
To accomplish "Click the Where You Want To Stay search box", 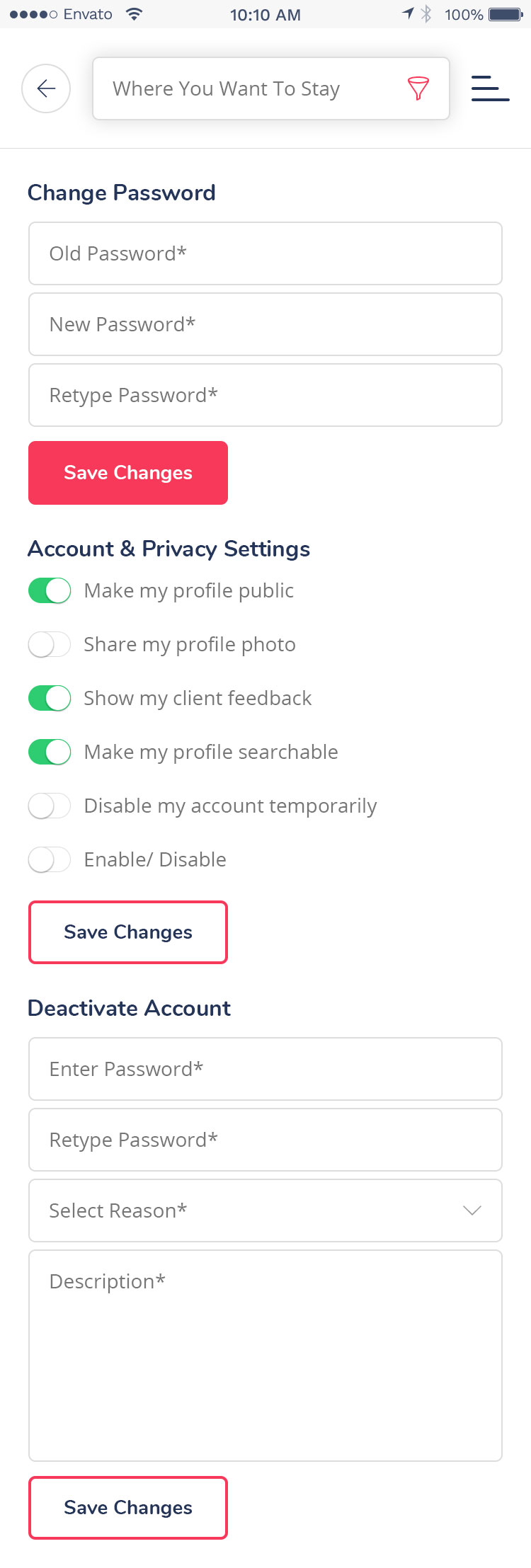I will tap(271, 88).
